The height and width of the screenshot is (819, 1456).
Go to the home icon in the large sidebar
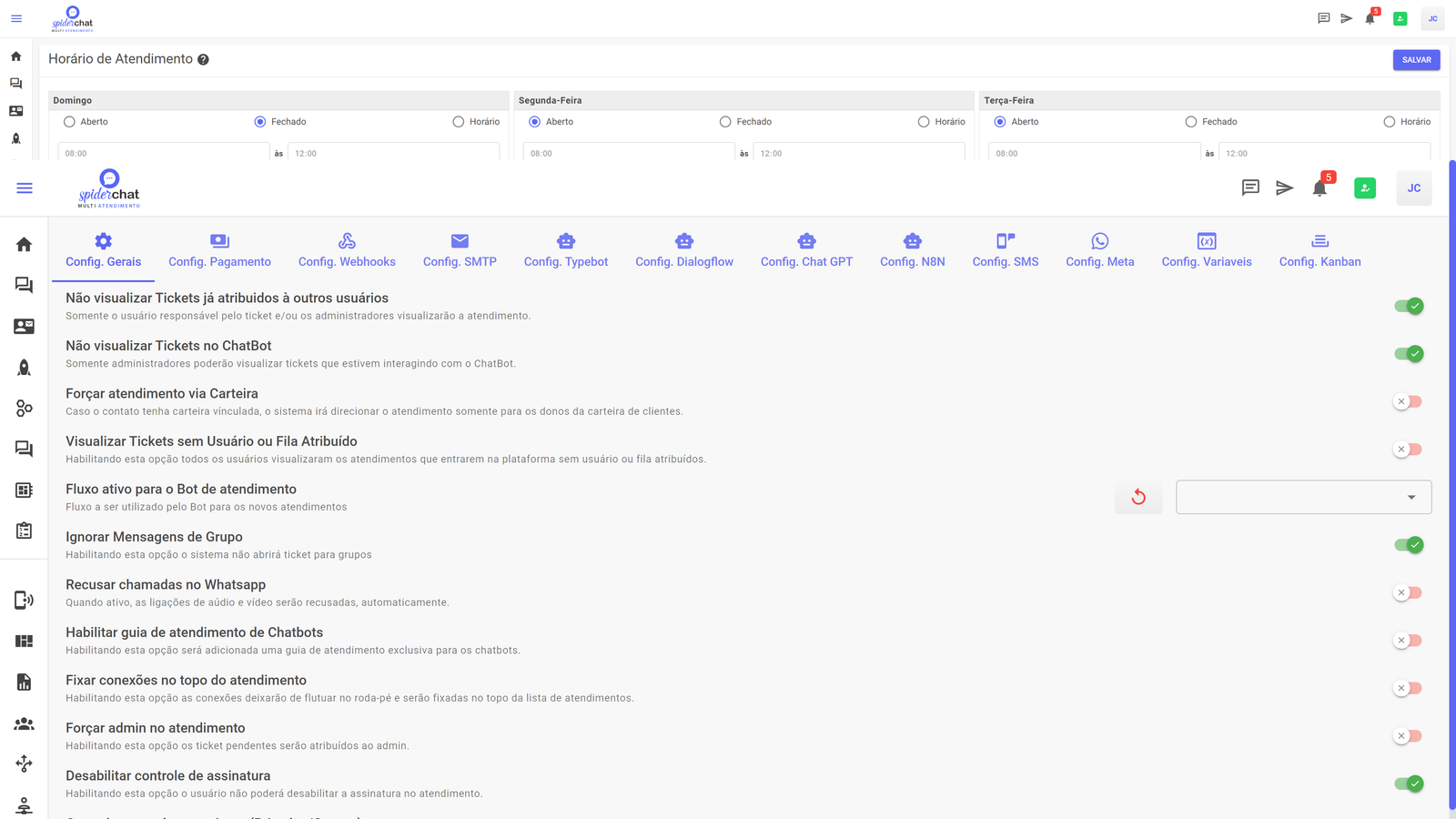point(25,244)
